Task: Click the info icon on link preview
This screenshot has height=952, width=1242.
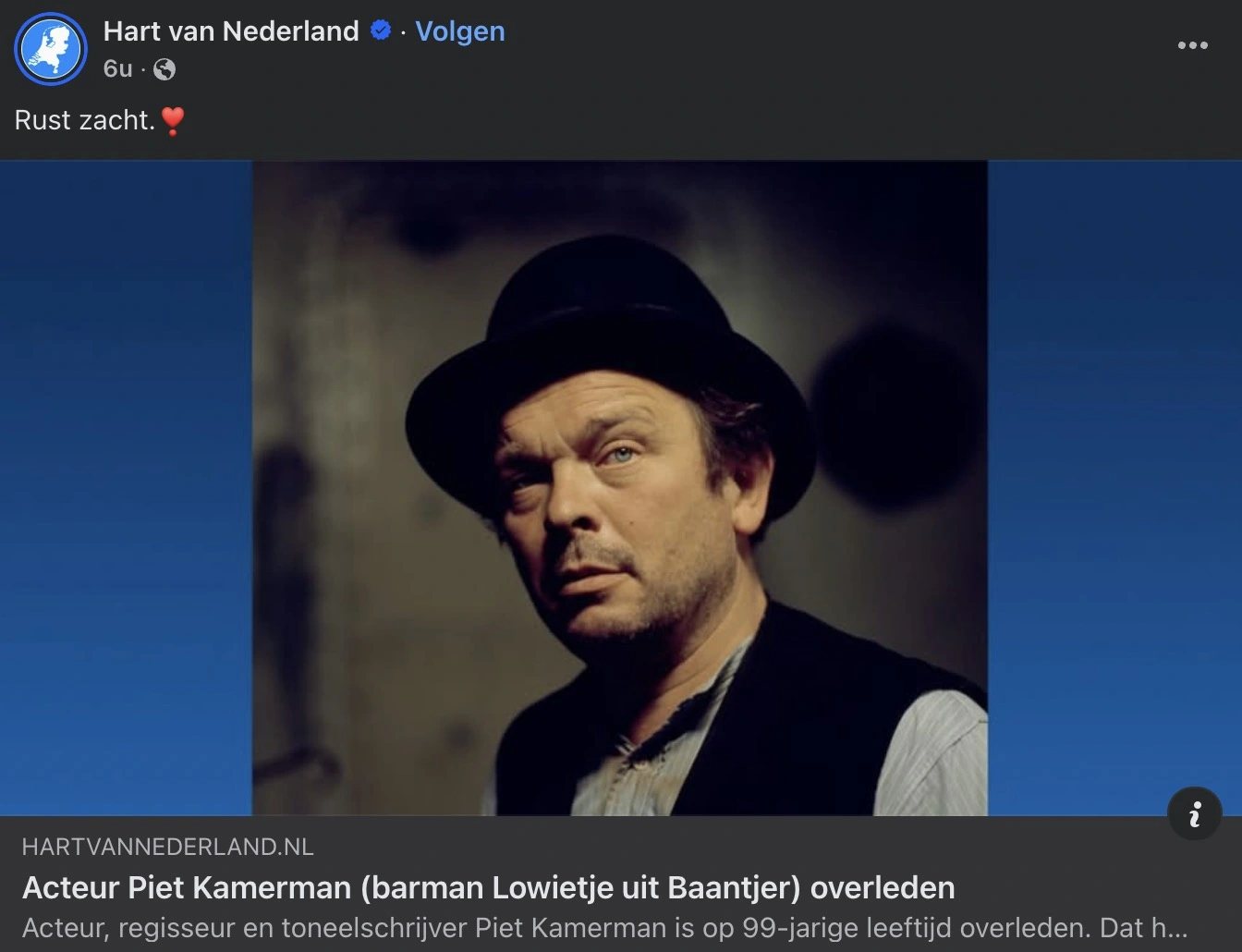Action: [x=1195, y=813]
